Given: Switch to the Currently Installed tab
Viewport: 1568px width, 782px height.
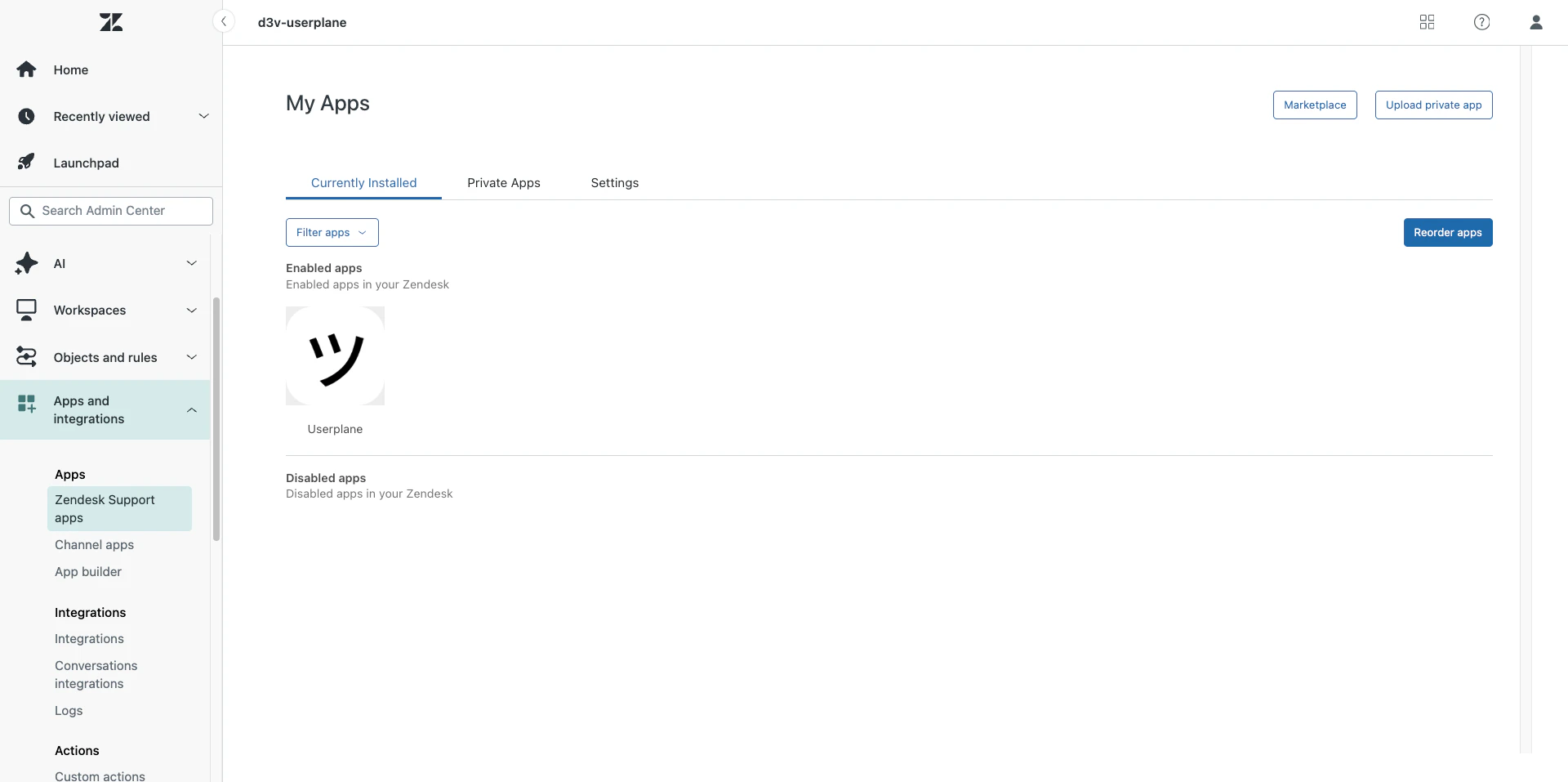Looking at the screenshot, I should tap(363, 183).
